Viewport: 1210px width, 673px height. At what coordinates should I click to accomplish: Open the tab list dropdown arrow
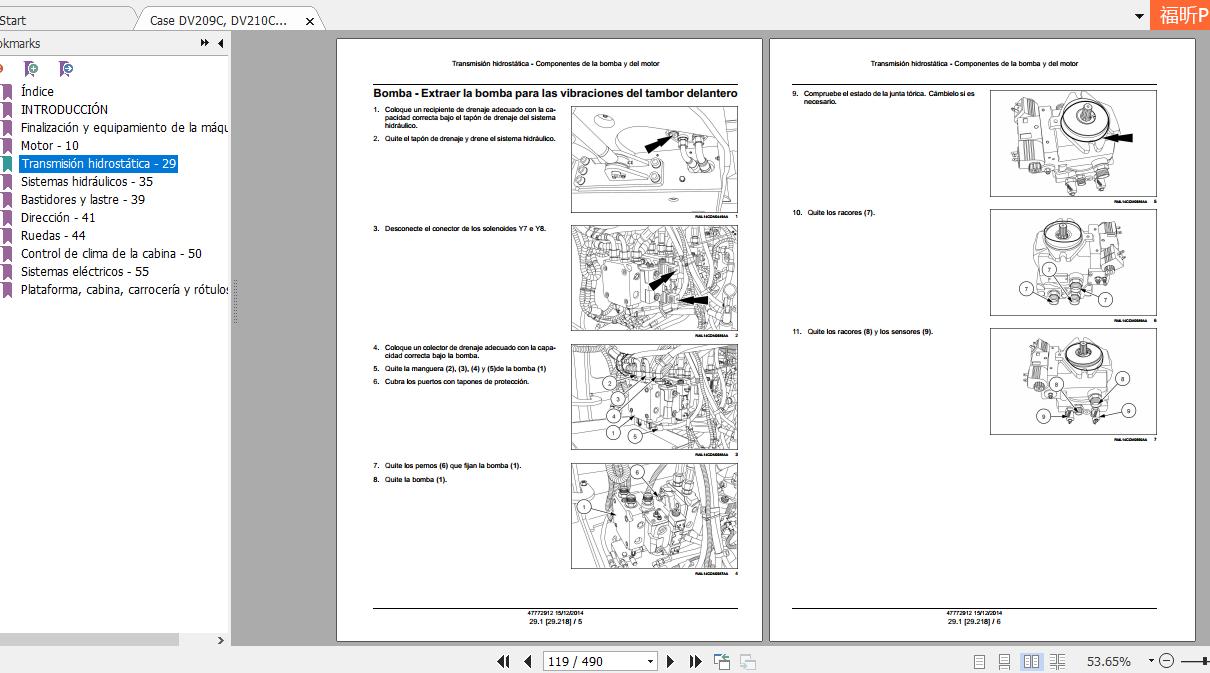1139,17
